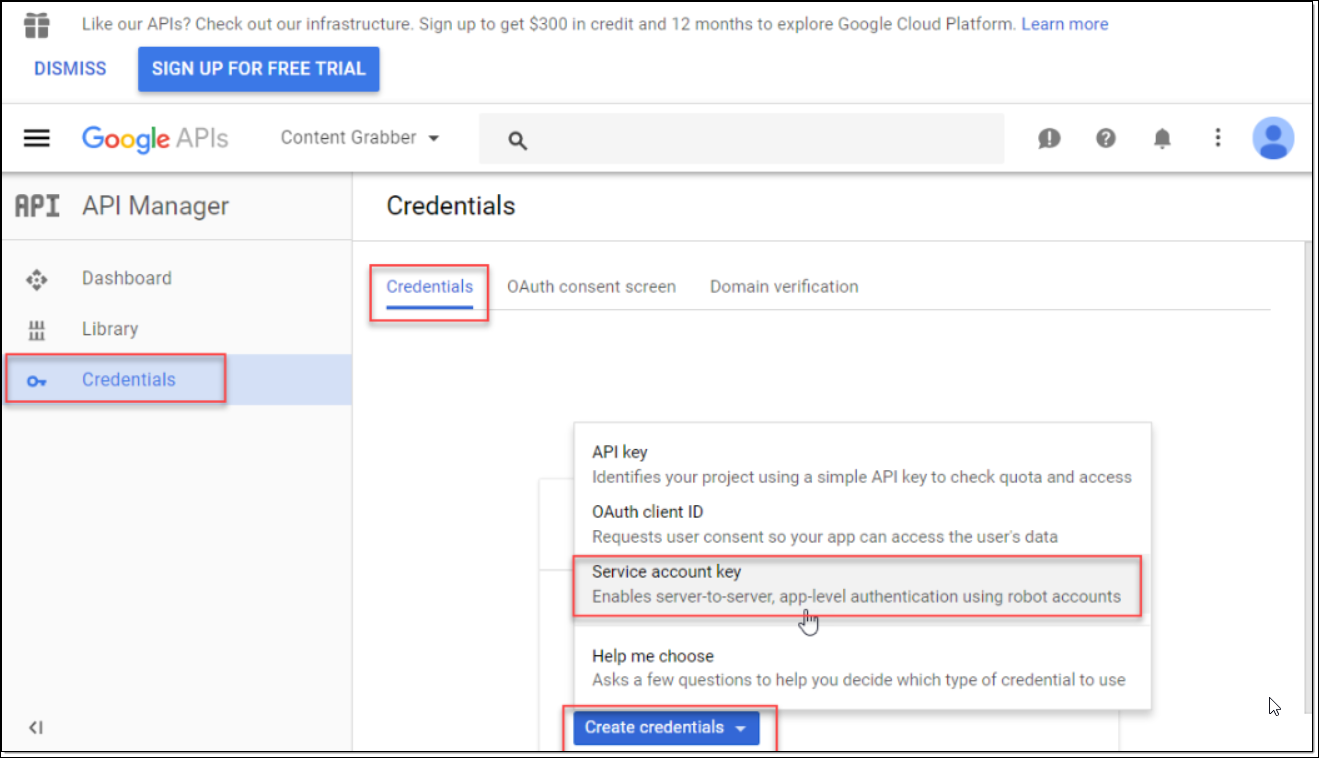Open the feedback alert icon
Viewport: 1319px width, 758px height.
click(1049, 139)
